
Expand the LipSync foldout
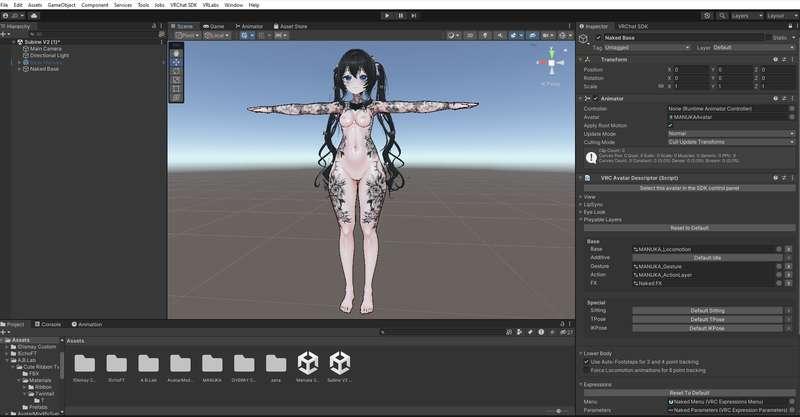[x=581, y=205]
